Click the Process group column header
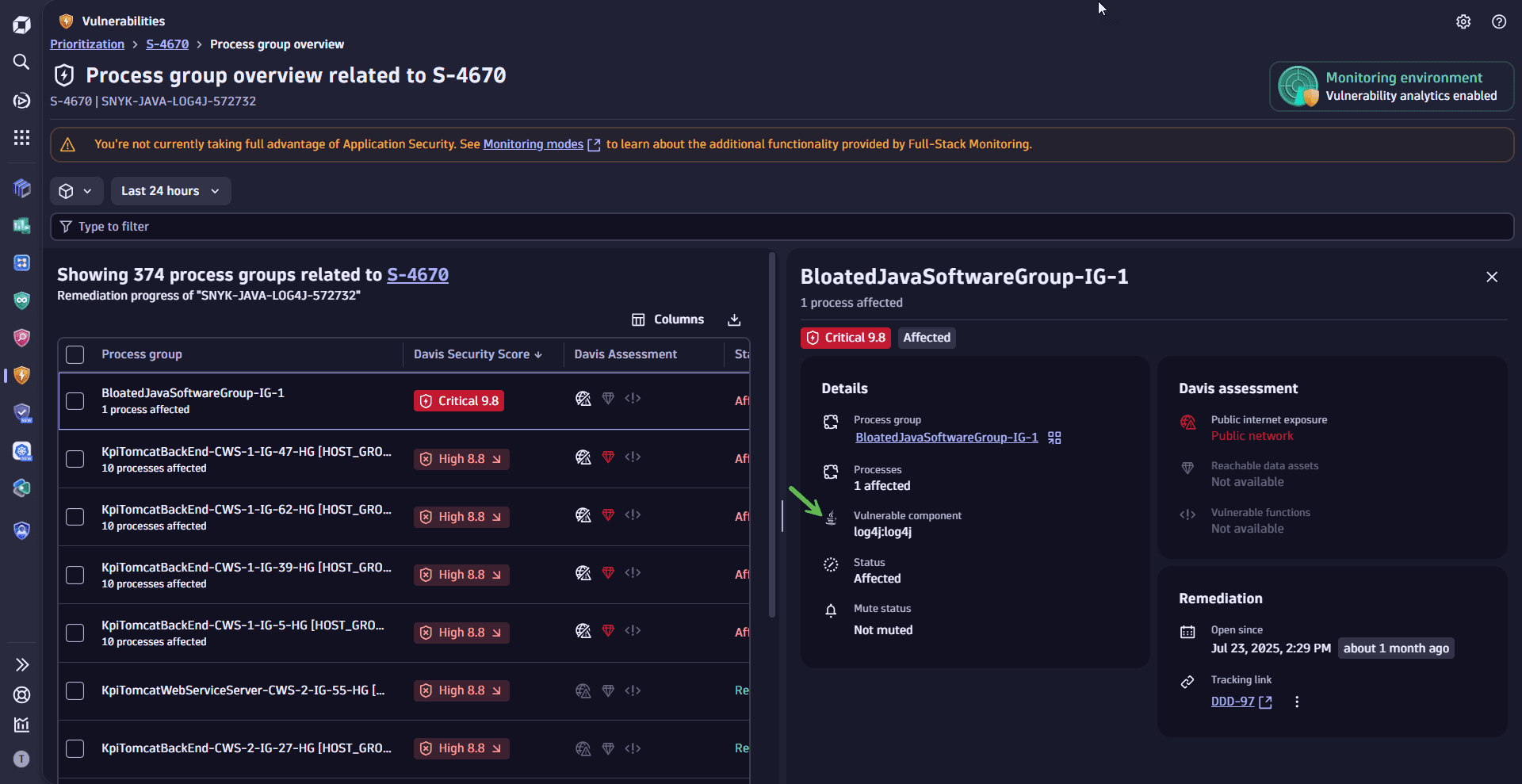Viewport: 1522px width, 784px height. (x=142, y=354)
